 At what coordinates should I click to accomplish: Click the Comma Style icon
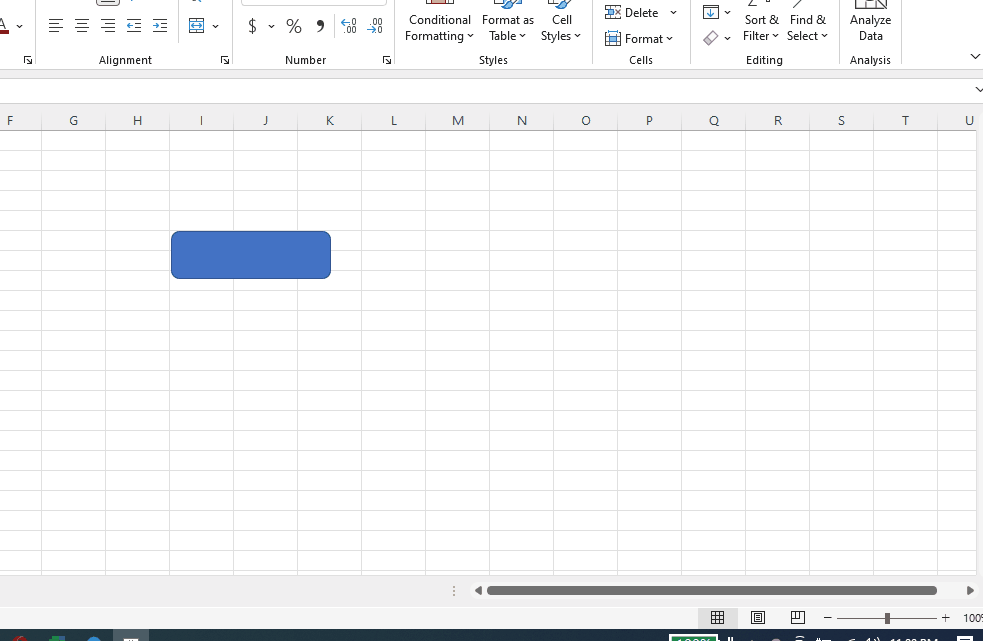(319, 26)
